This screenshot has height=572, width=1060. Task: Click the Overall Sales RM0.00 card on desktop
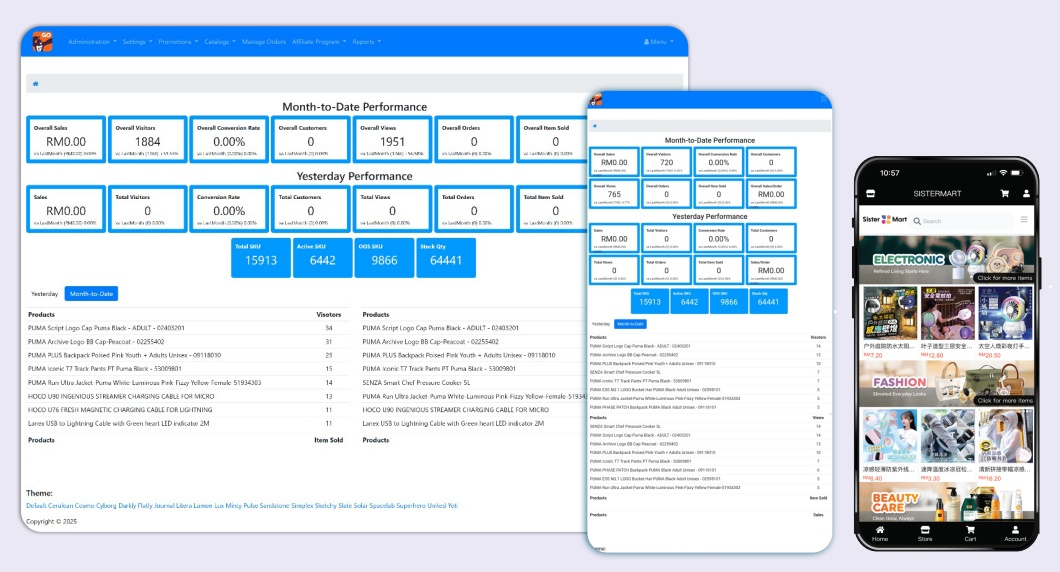pyautogui.click(x=66, y=139)
